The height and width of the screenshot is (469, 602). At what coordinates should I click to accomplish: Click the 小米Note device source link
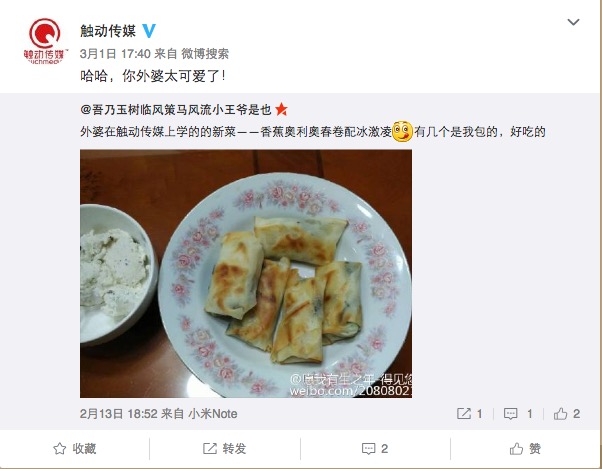coord(213,414)
